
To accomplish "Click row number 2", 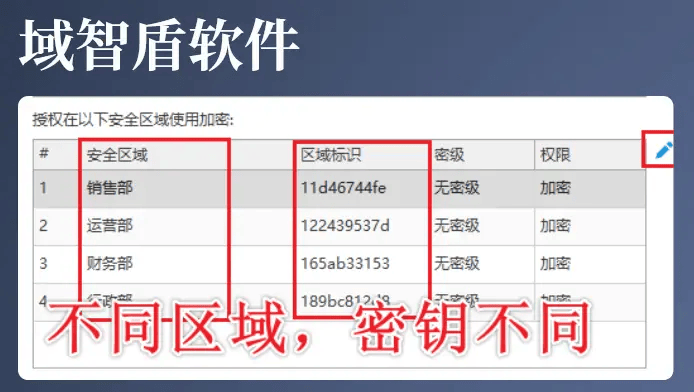I will [x=43, y=226].
